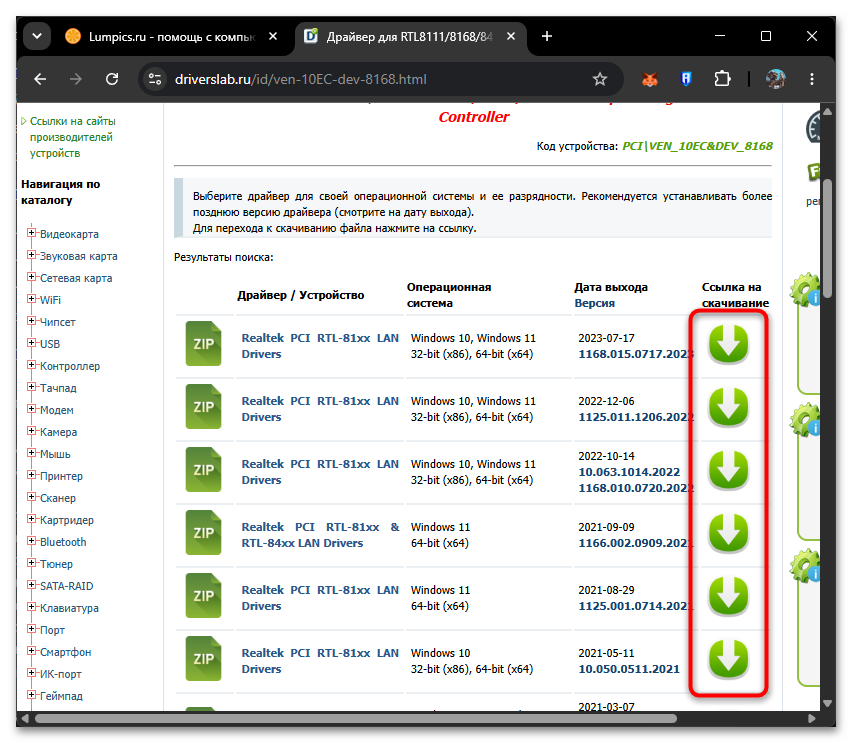This screenshot has width=852, height=743.
Task: Open the Геймпад catalog item
Action: [61, 696]
